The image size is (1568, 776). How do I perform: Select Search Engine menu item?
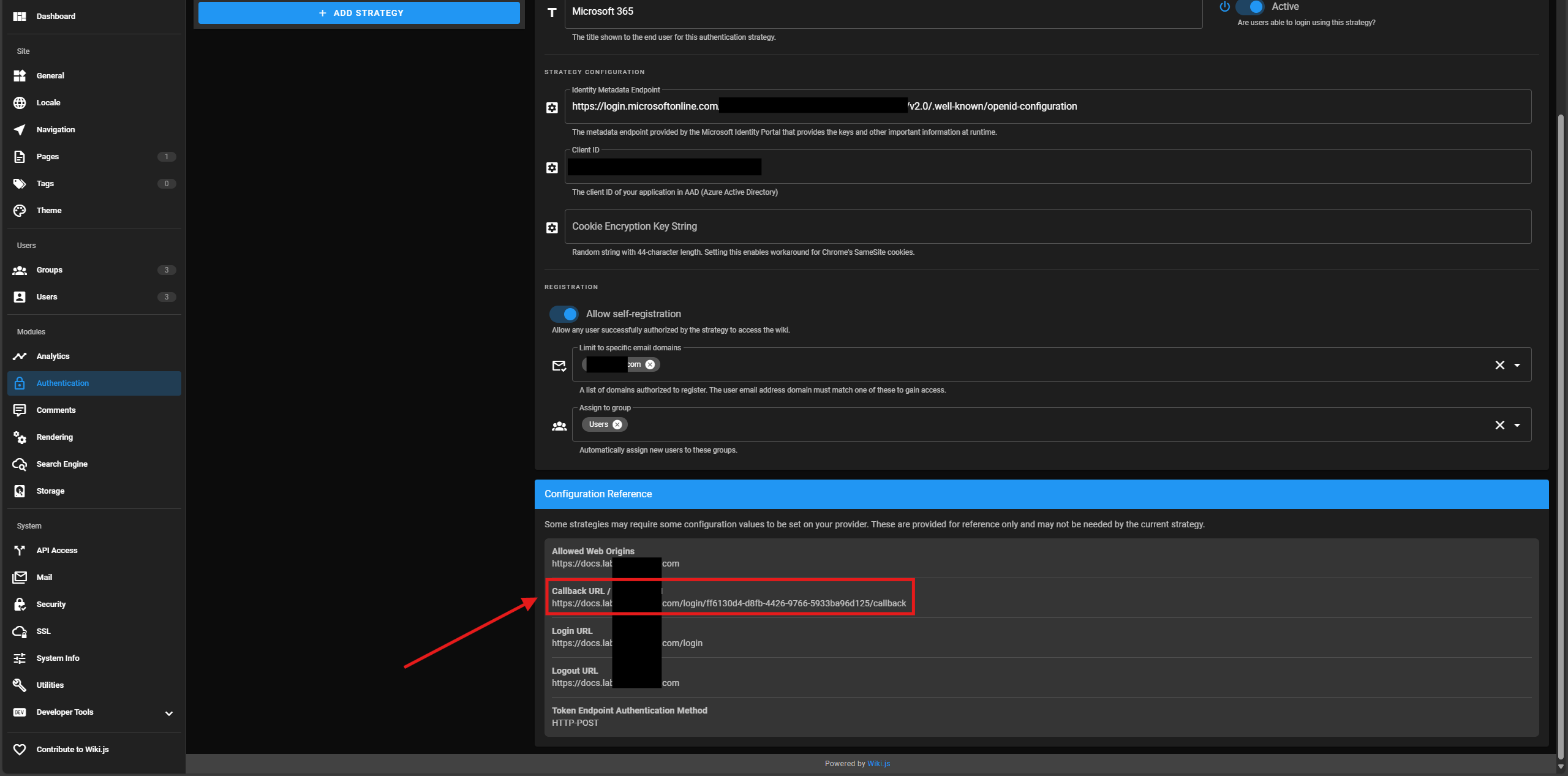(94, 464)
